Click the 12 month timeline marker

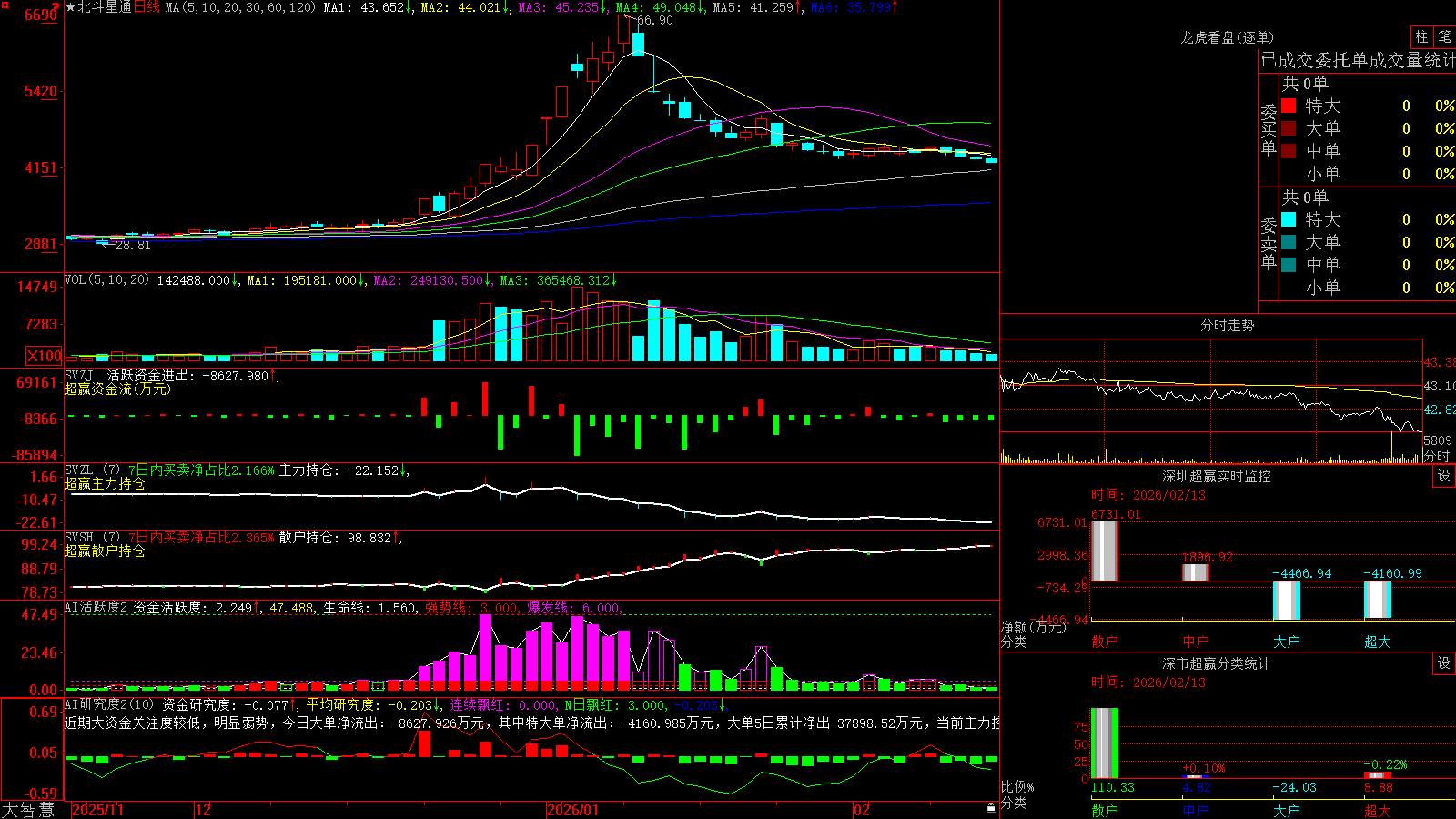pyautogui.click(x=204, y=810)
